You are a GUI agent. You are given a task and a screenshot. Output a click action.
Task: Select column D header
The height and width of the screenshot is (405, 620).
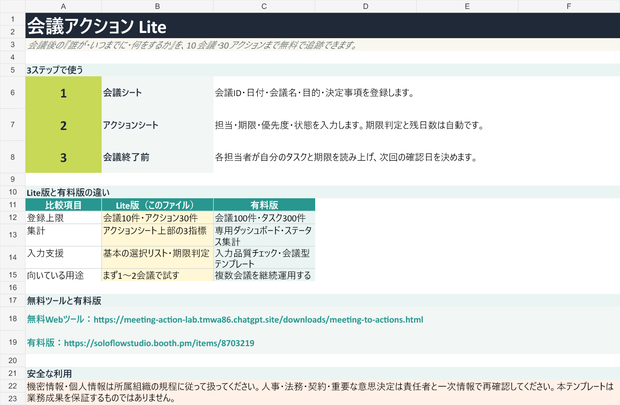(x=366, y=6)
